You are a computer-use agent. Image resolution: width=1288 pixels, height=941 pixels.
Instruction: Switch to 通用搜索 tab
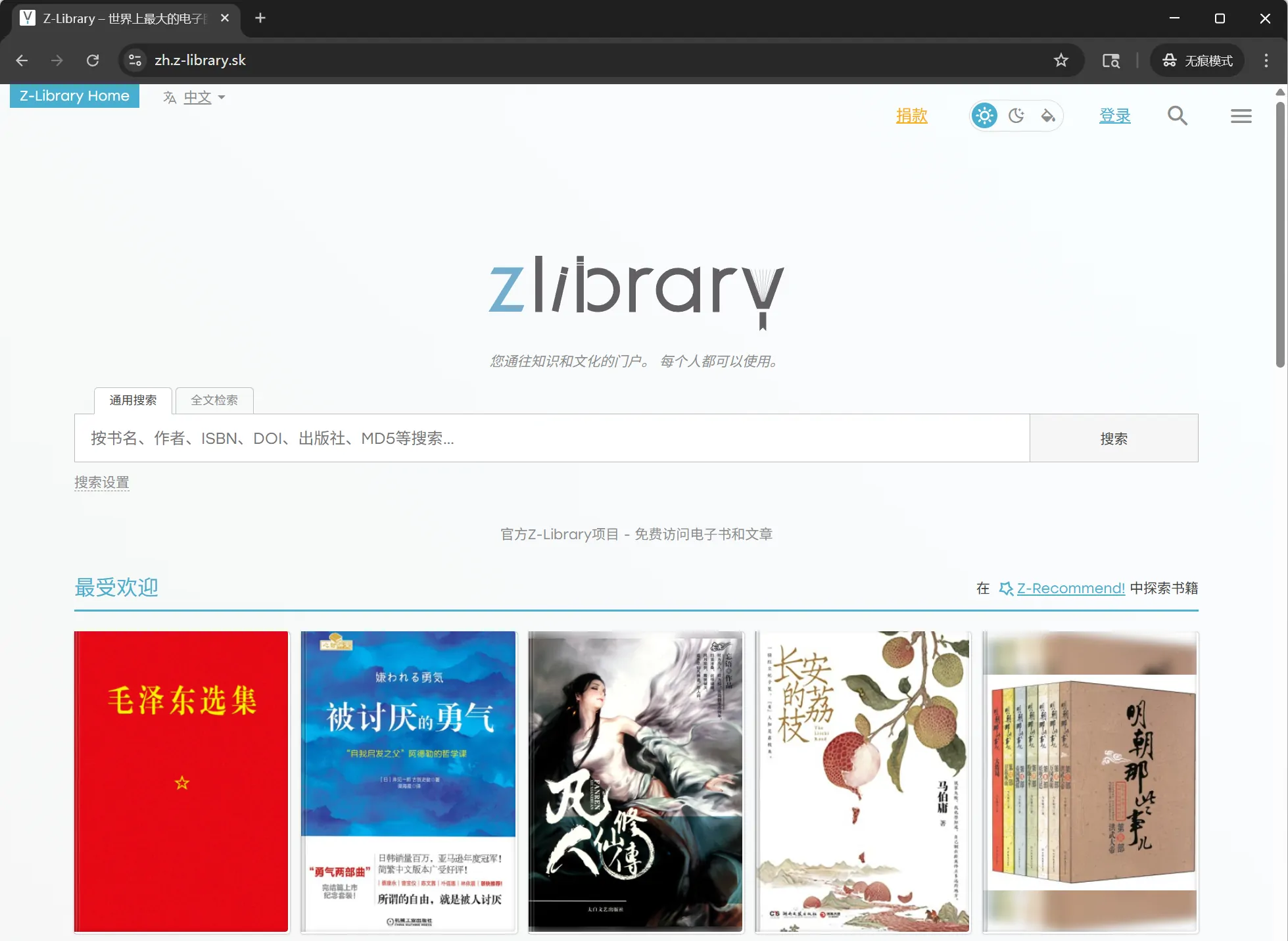pos(133,400)
